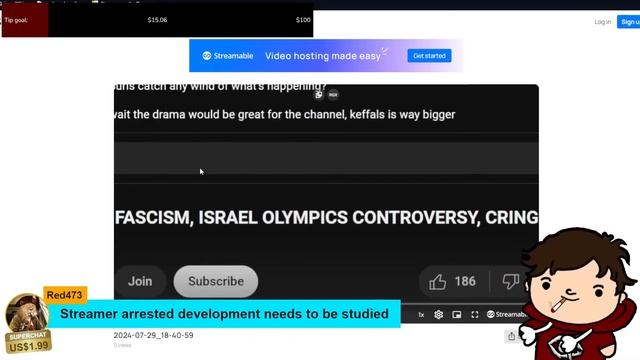This screenshot has width=640, height=360.
Task: Click the Red473 username label
Action: click(64, 295)
